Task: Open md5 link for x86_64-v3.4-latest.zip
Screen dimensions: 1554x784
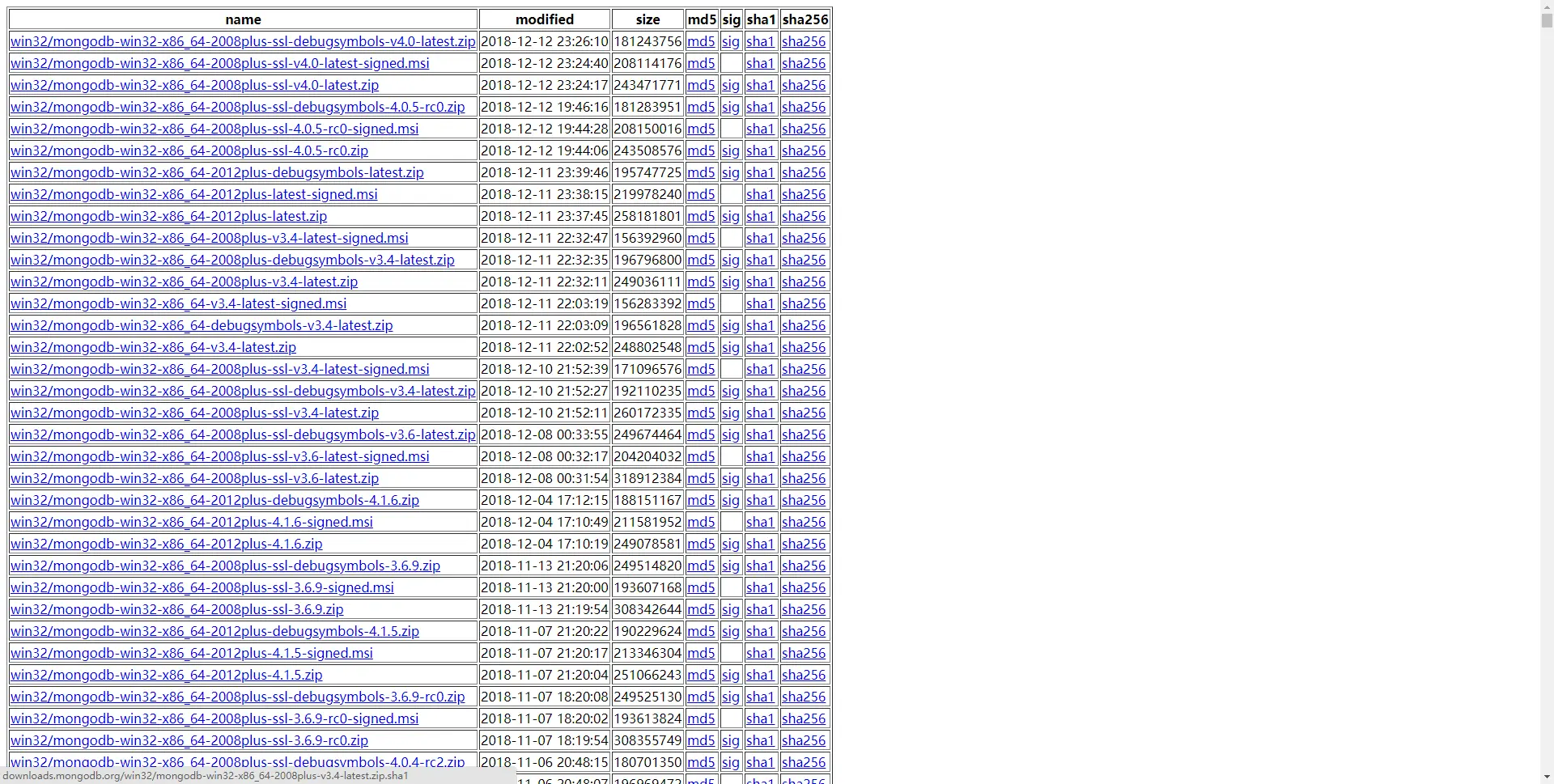Action: coord(701,347)
